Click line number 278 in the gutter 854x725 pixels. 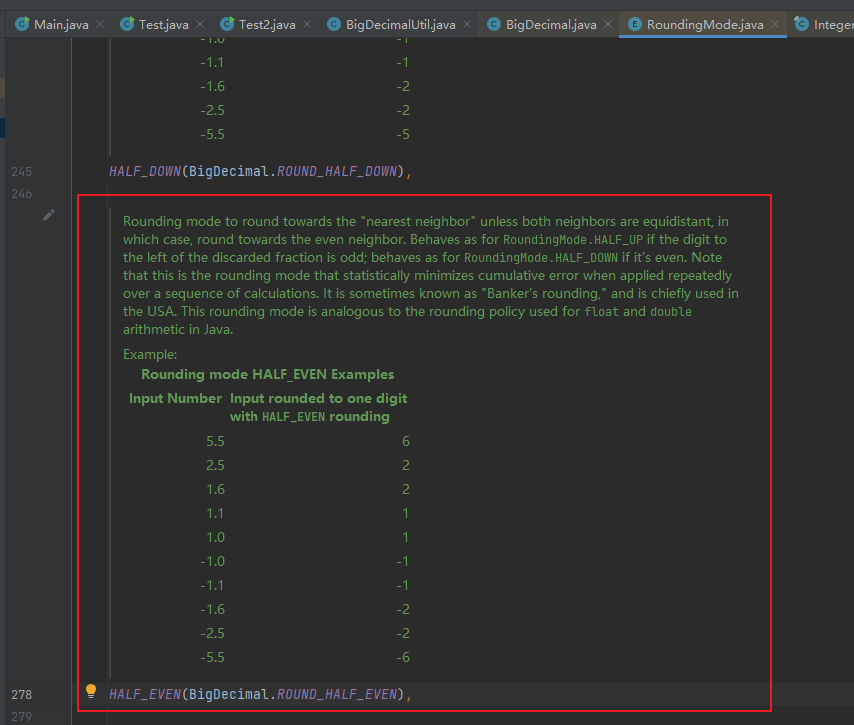tap(21, 694)
